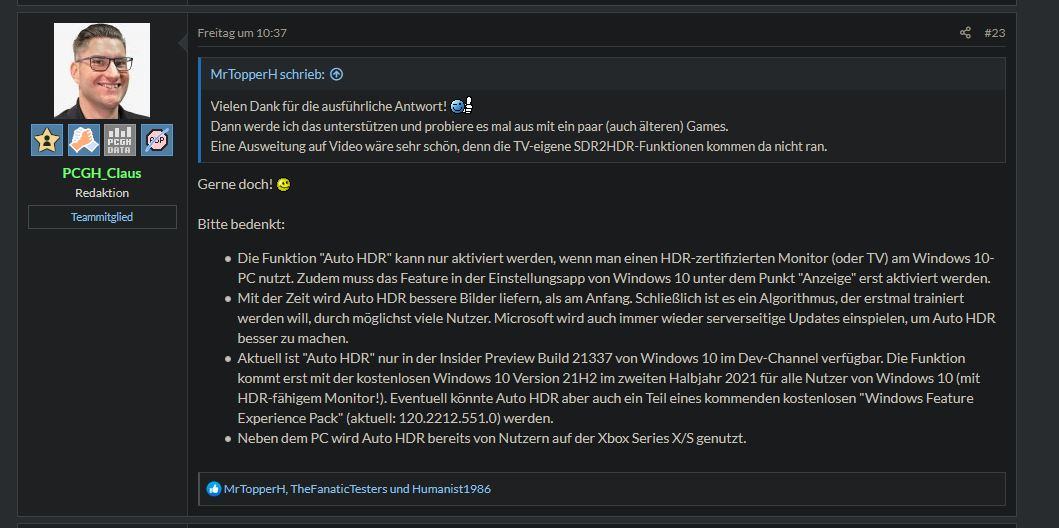Click quote line starting 'Eine Ausweitung auf Video'
Viewport: 1059px width, 528px height.
(519, 147)
